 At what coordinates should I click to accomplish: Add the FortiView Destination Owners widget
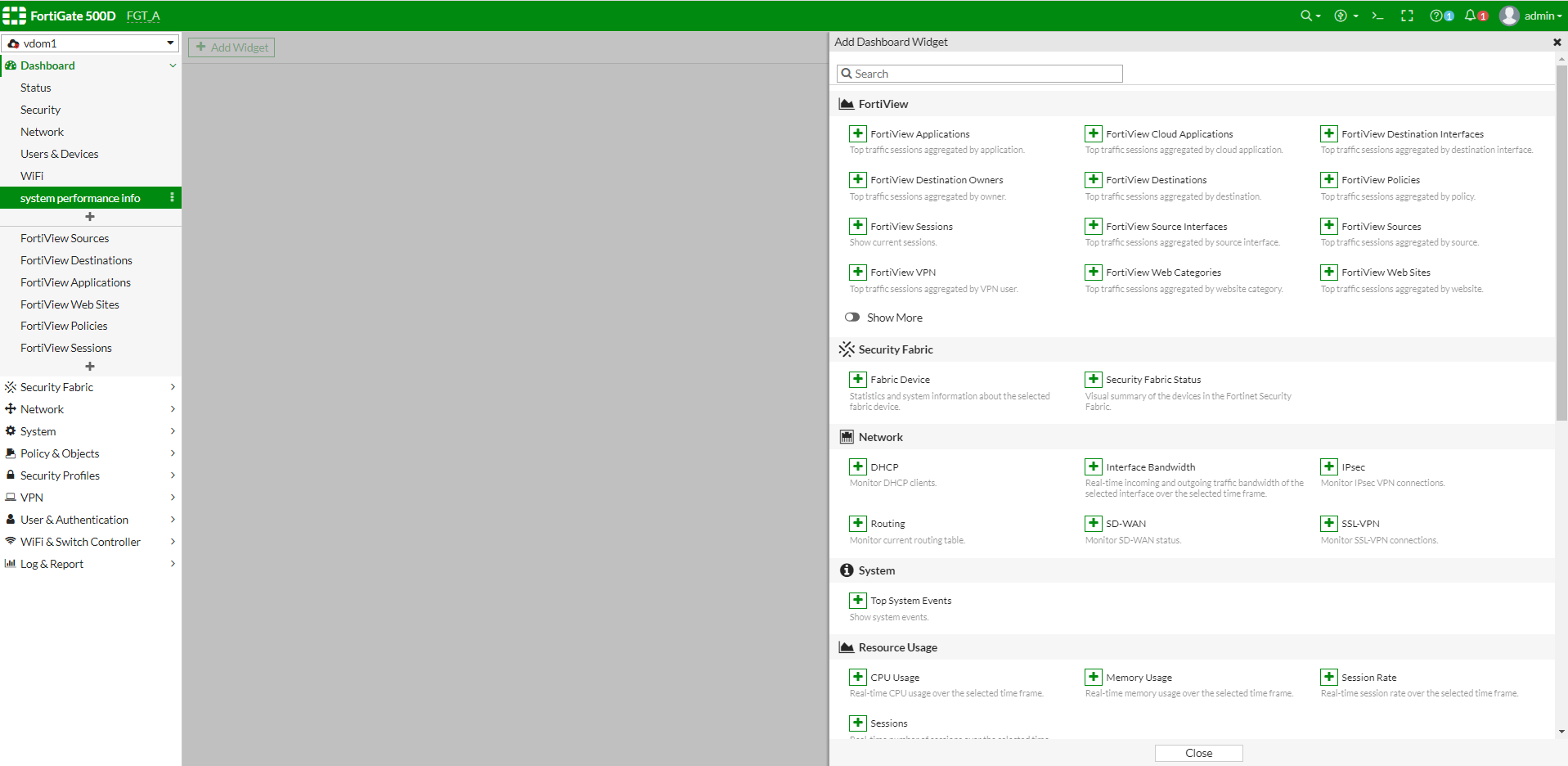point(857,179)
